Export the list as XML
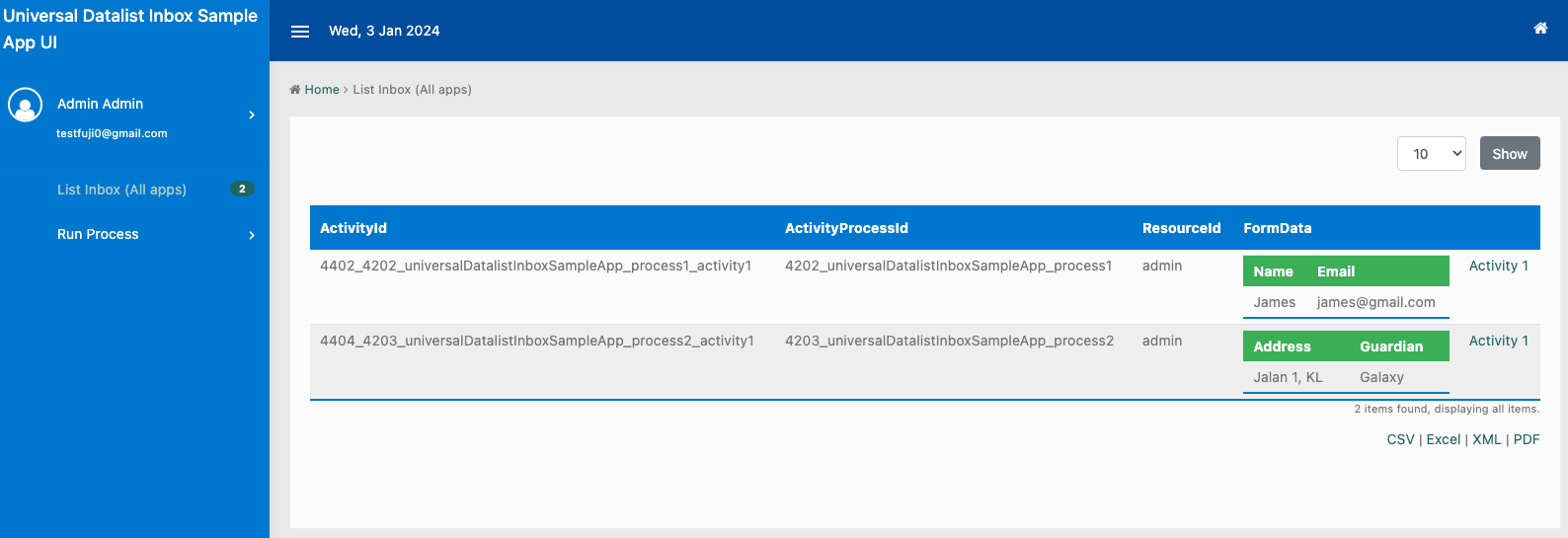Image resolution: width=1568 pixels, height=538 pixels. [x=1486, y=439]
